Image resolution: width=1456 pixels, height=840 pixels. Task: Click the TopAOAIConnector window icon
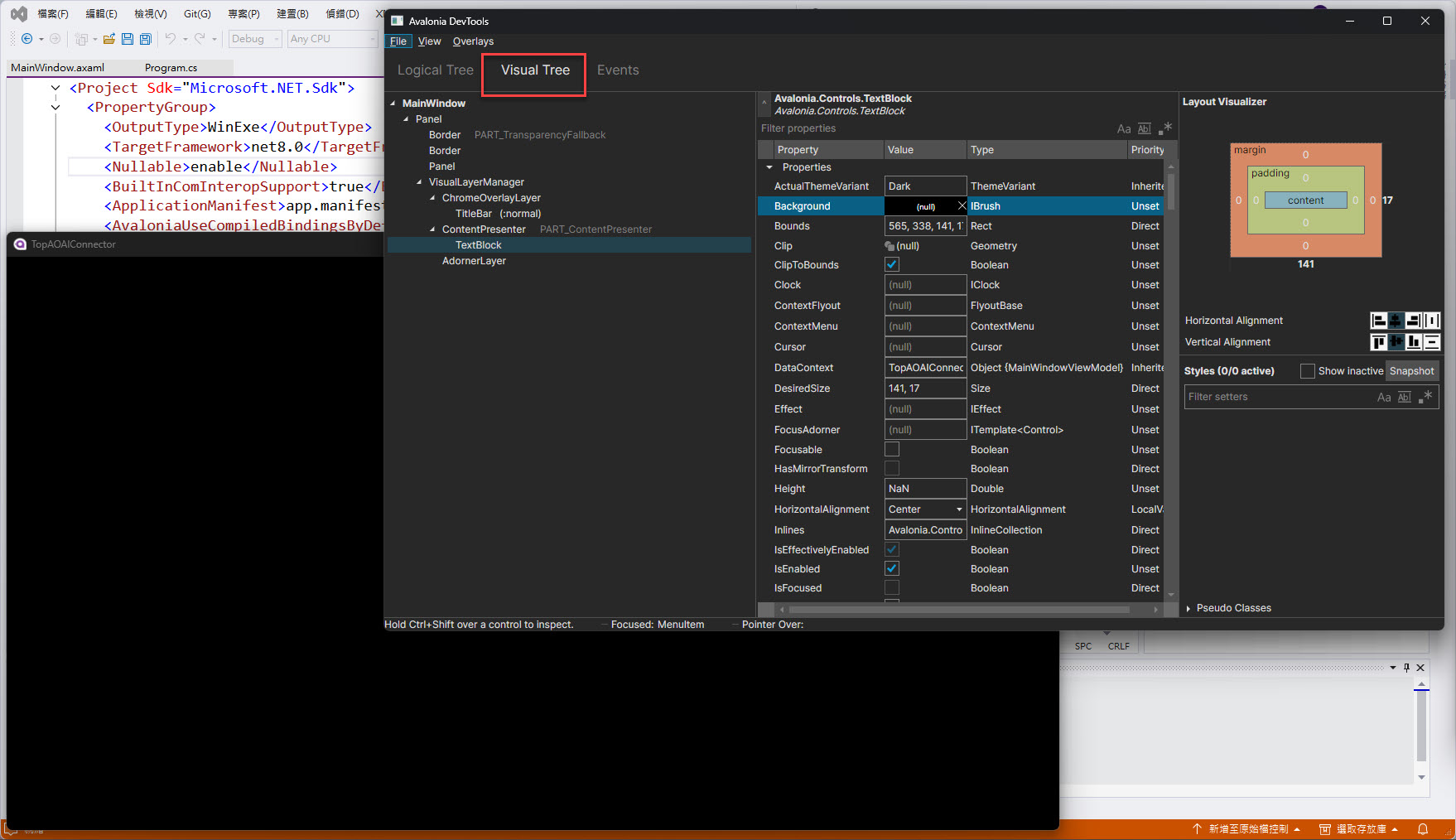20,244
